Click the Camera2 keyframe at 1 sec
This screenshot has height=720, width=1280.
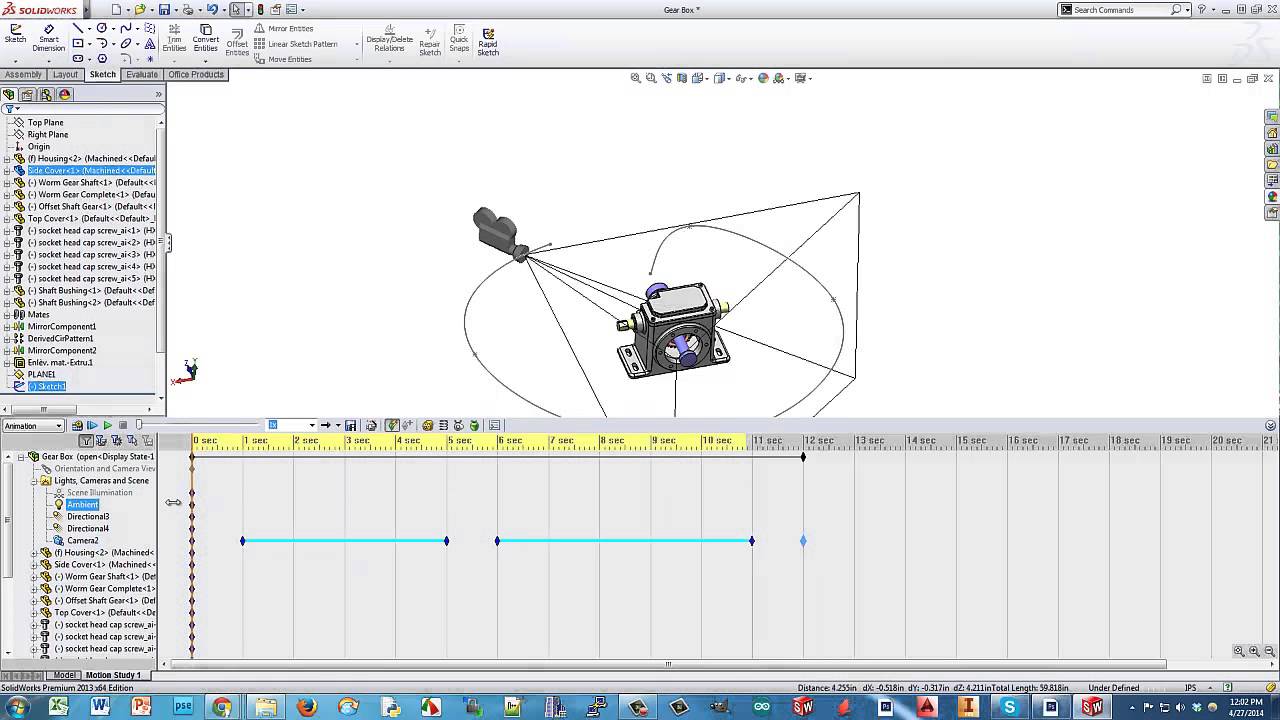[x=242, y=541]
